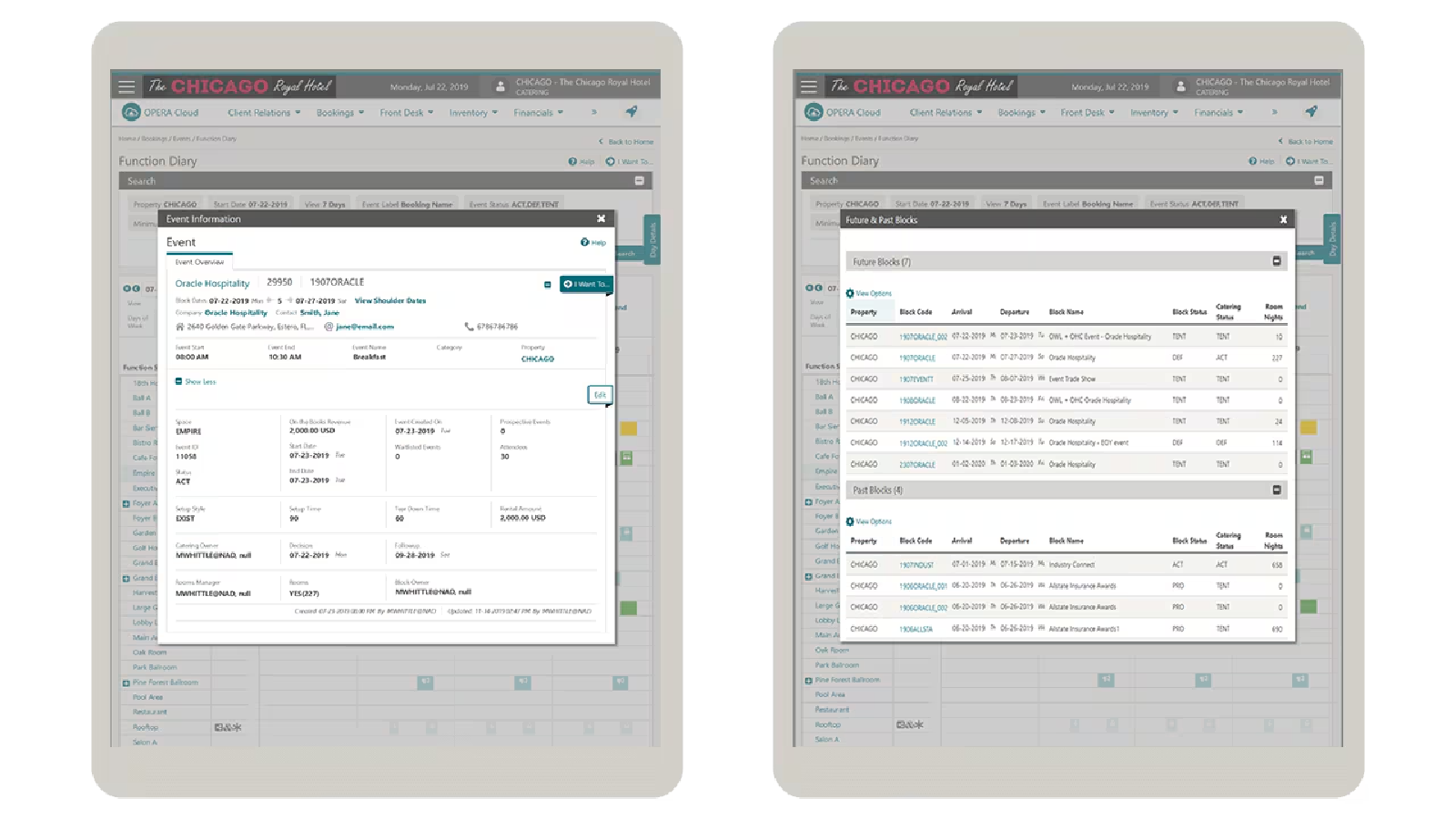
Task: Open block code 1907ORACLE_002
Action: 923,337
